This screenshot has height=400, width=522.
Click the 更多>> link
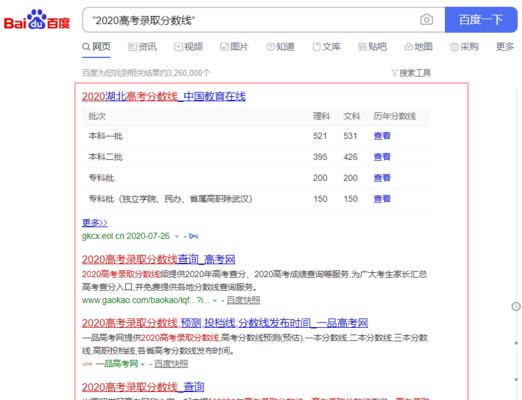point(95,222)
